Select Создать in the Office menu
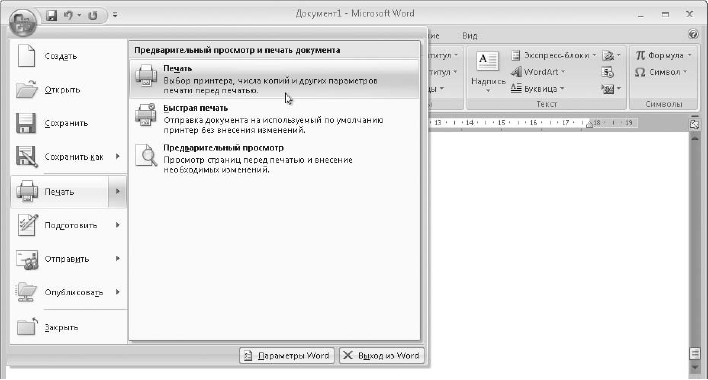This screenshot has width=708, height=380. (x=69, y=56)
